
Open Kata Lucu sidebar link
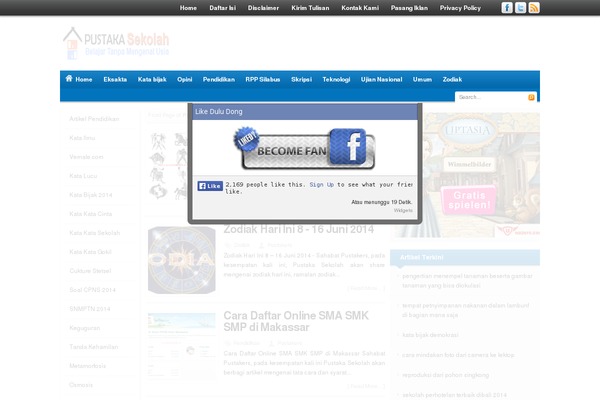83,176
